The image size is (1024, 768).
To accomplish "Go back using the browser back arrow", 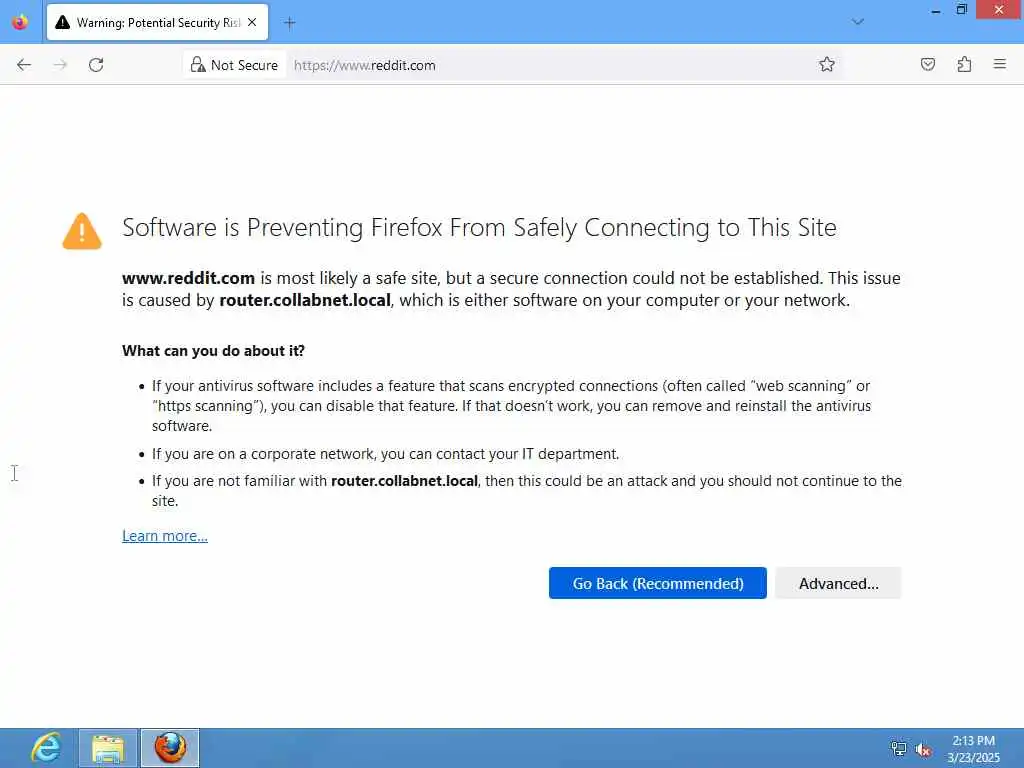I will click(24, 65).
